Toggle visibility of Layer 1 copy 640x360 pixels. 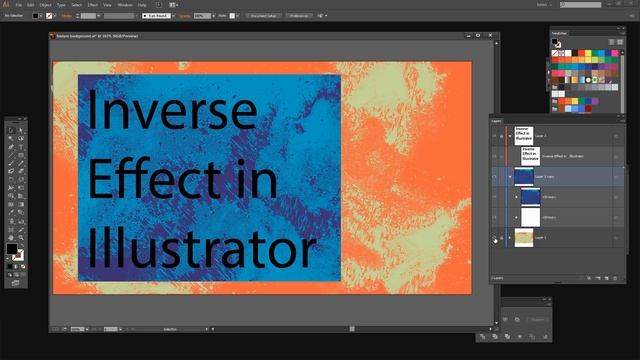(494, 177)
